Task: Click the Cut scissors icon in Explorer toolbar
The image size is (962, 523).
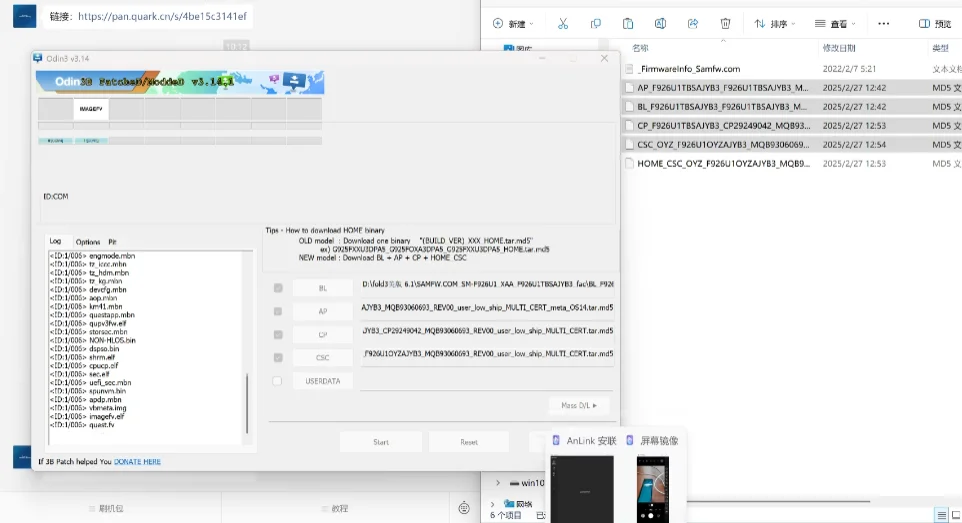Action: coord(563,24)
